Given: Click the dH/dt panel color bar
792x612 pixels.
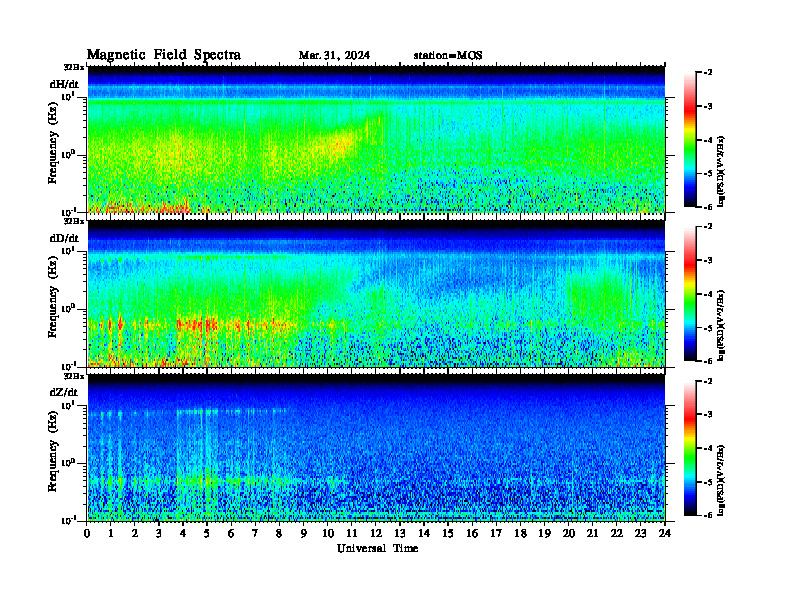Looking at the screenshot, I should [x=690, y=140].
